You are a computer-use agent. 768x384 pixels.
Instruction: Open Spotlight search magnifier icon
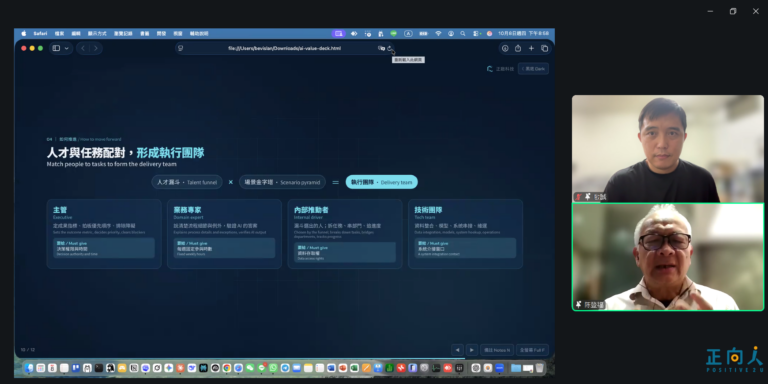[463, 33]
